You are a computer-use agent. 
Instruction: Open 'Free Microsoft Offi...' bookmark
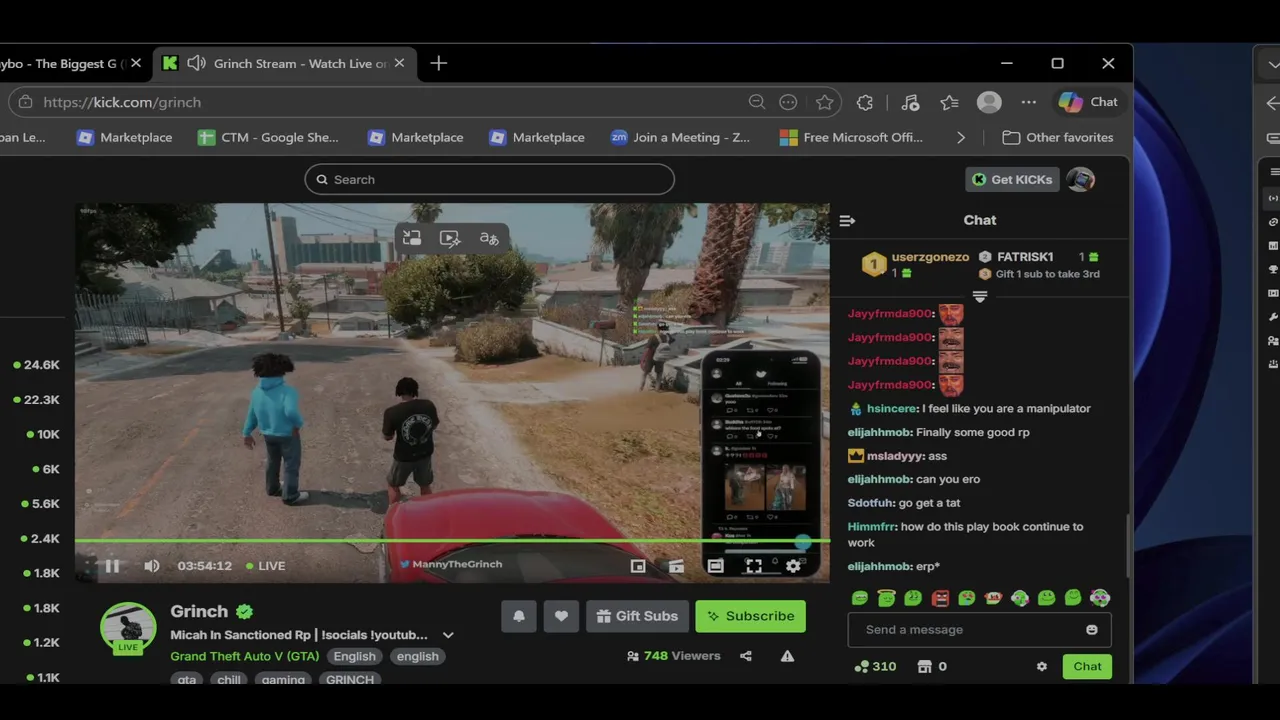[852, 138]
